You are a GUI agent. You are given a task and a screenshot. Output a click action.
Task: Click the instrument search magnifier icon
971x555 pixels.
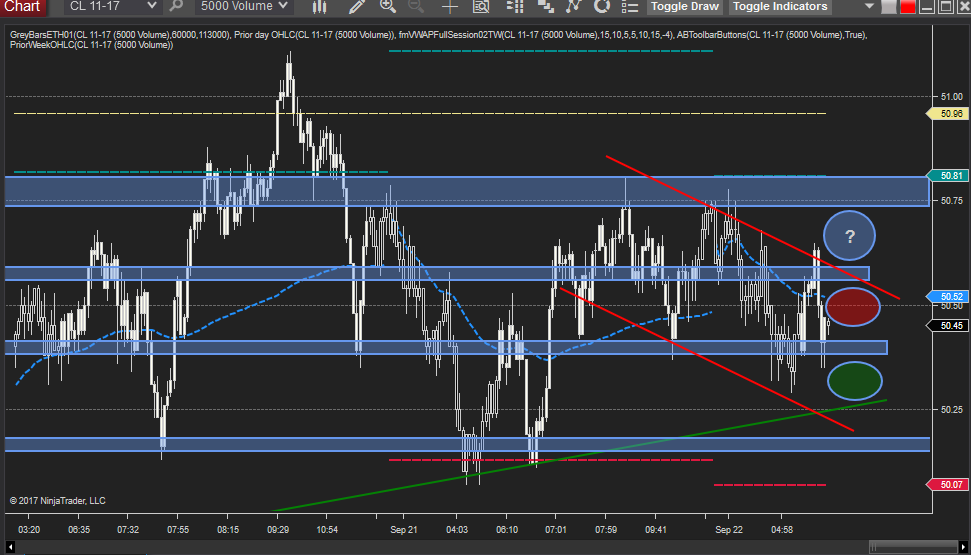coord(176,7)
